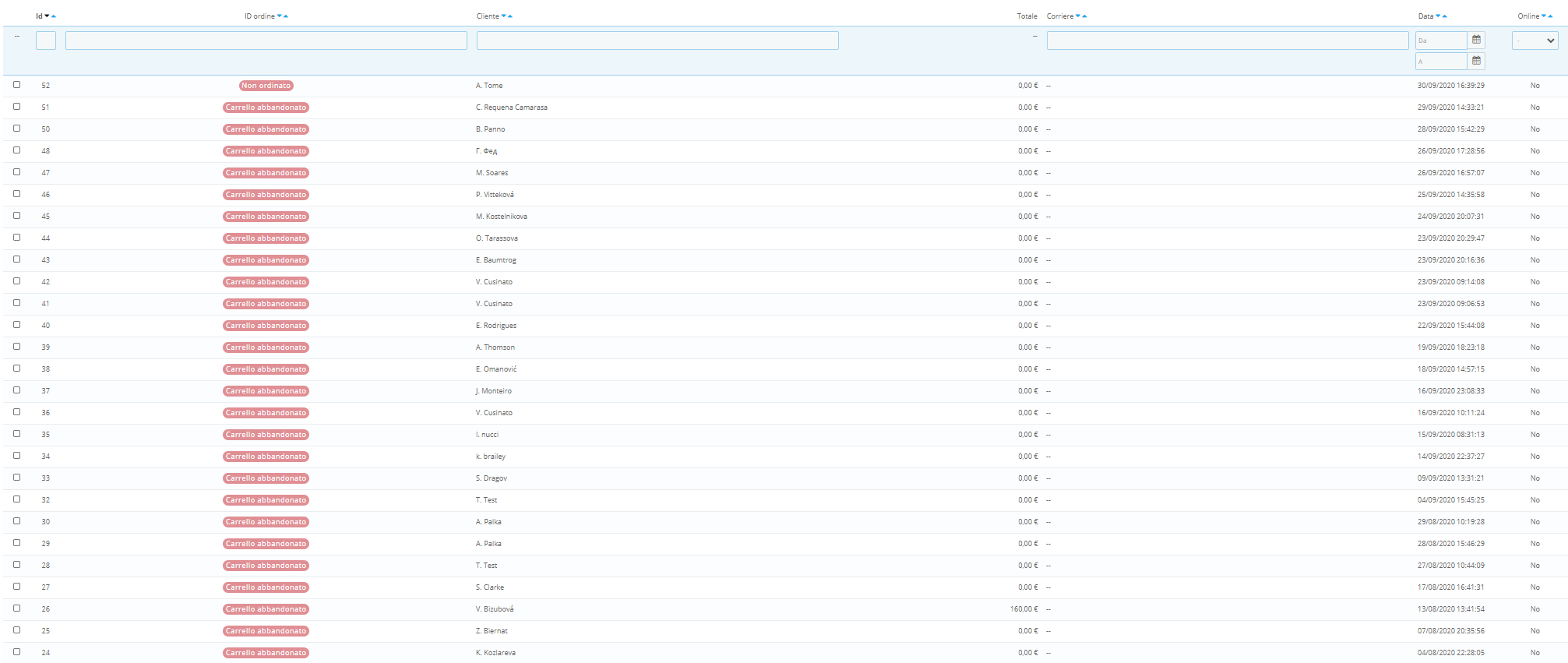Click customer name S. Dragov
Image resolution: width=1568 pixels, height=663 pixels.
point(492,478)
